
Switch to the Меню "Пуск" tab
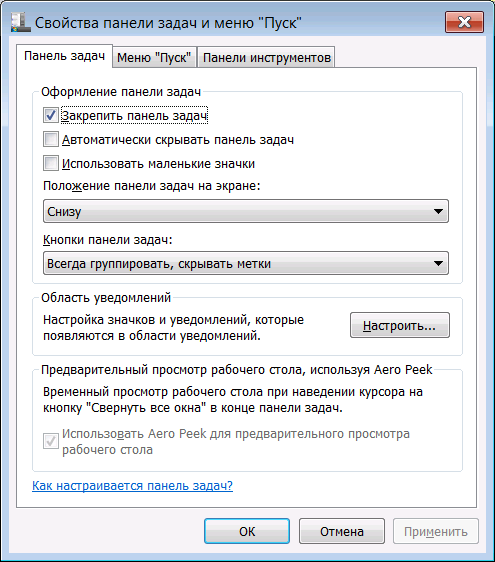[154, 57]
